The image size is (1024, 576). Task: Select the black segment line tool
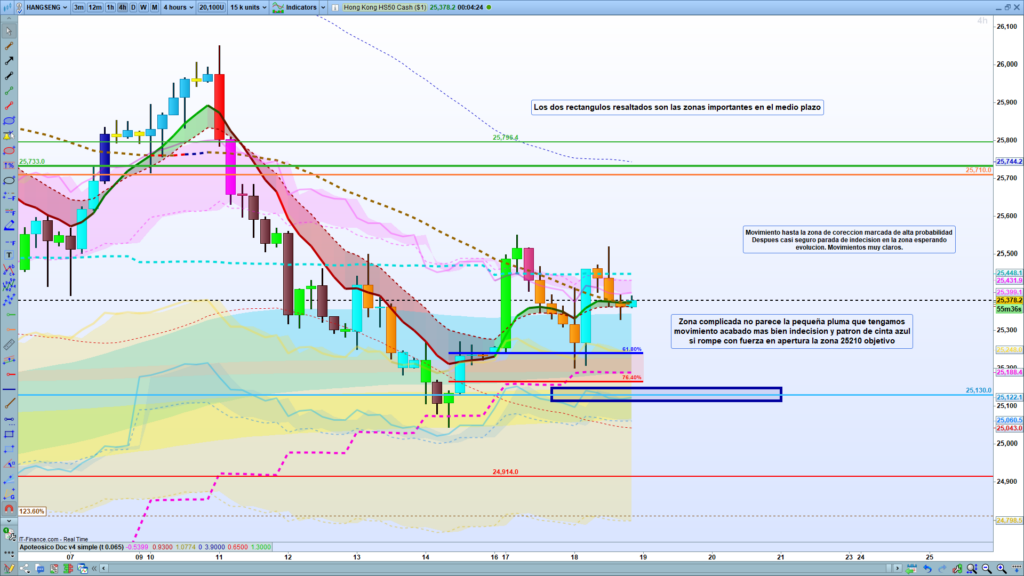click(x=9, y=76)
